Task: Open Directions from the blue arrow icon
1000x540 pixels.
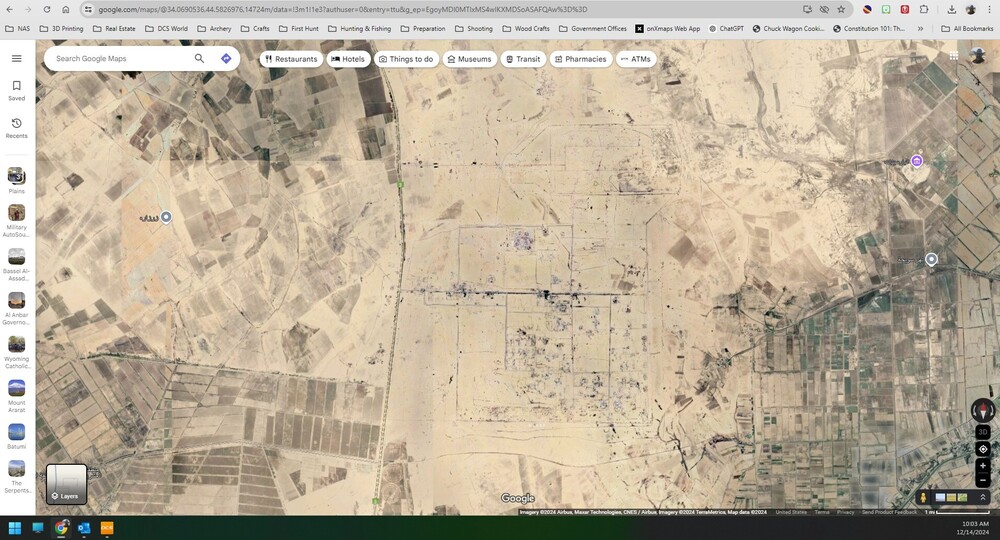Action: pos(226,58)
